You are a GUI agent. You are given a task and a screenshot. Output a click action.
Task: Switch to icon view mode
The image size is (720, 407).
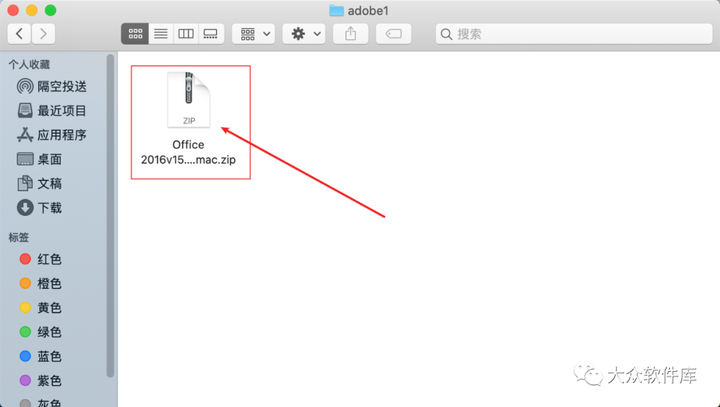(x=135, y=34)
